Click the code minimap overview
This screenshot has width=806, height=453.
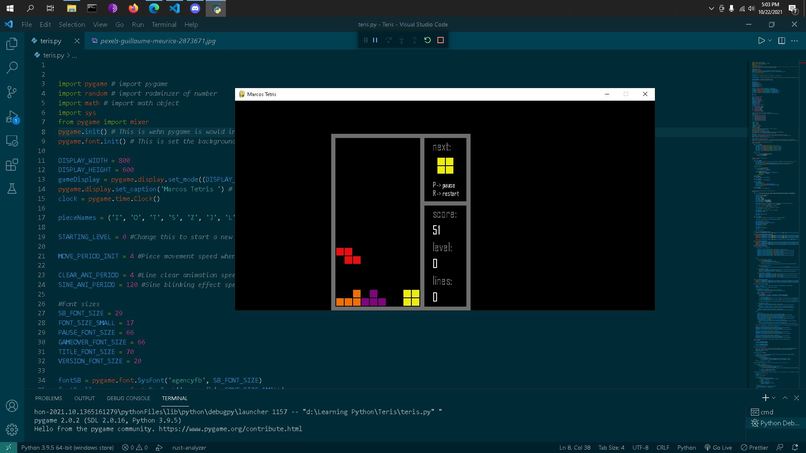point(773,224)
